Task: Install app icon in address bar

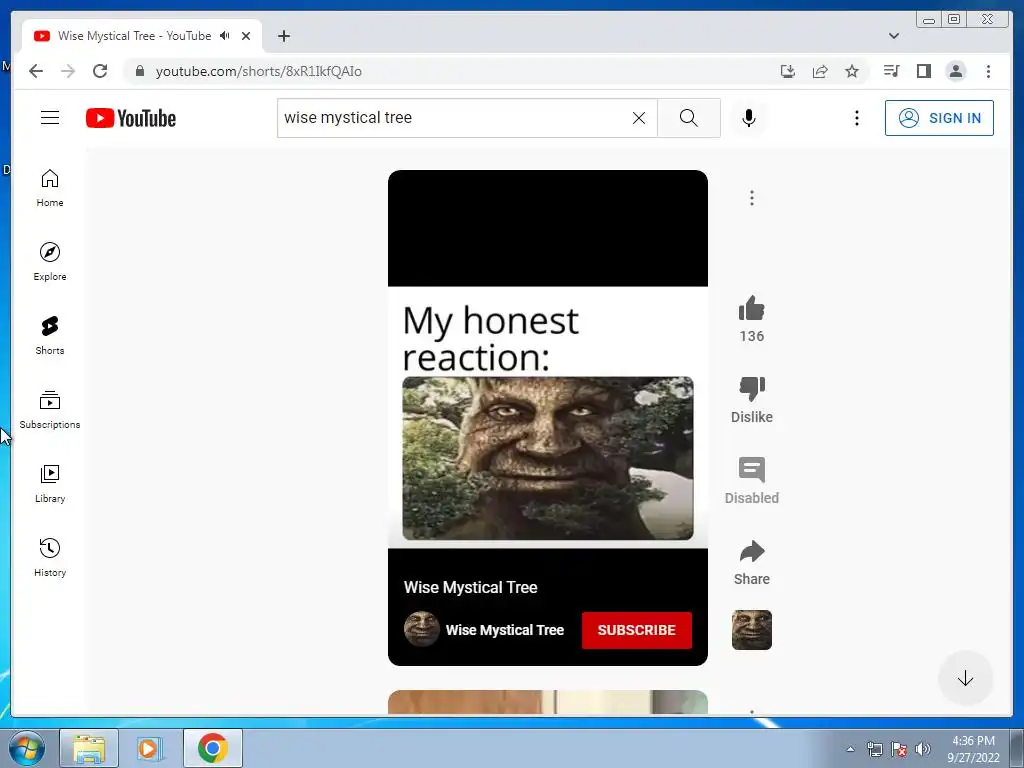Action: (x=788, y=71)
